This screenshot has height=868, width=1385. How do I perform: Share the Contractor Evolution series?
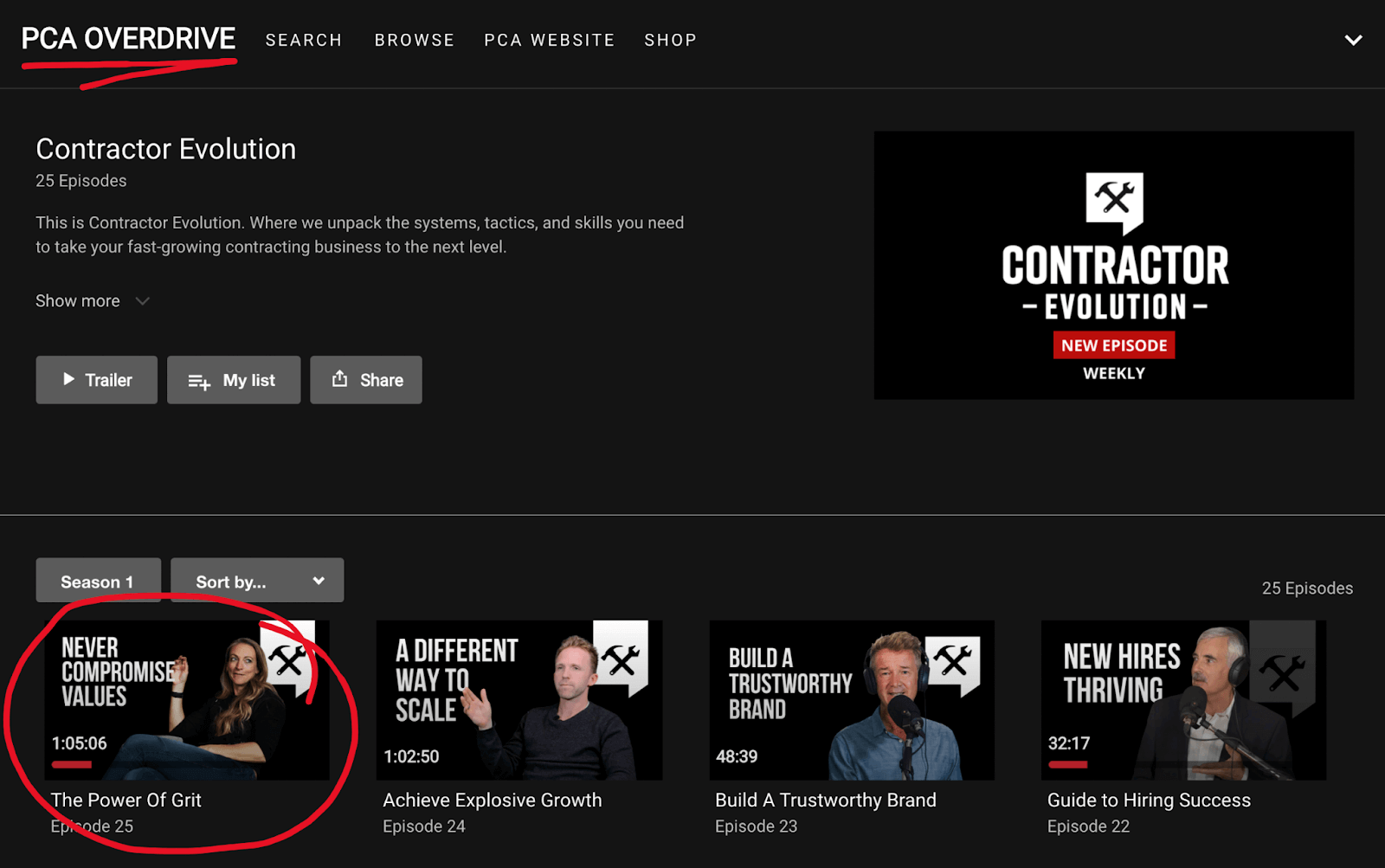point(366,380)
